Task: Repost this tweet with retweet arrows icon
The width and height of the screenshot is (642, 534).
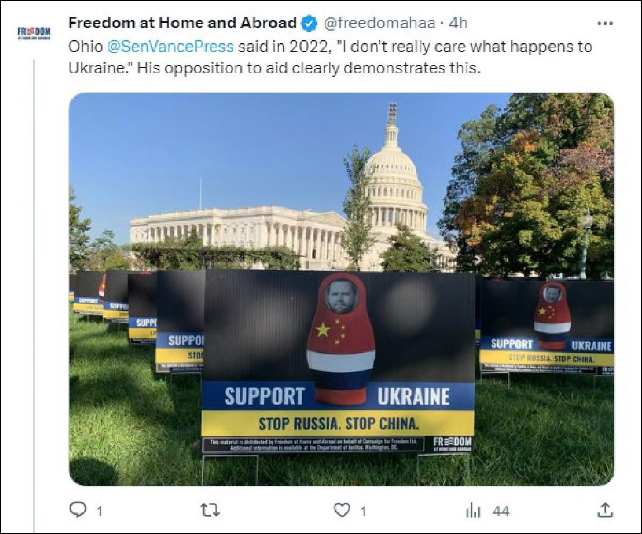Action: [x=210, y=510]
